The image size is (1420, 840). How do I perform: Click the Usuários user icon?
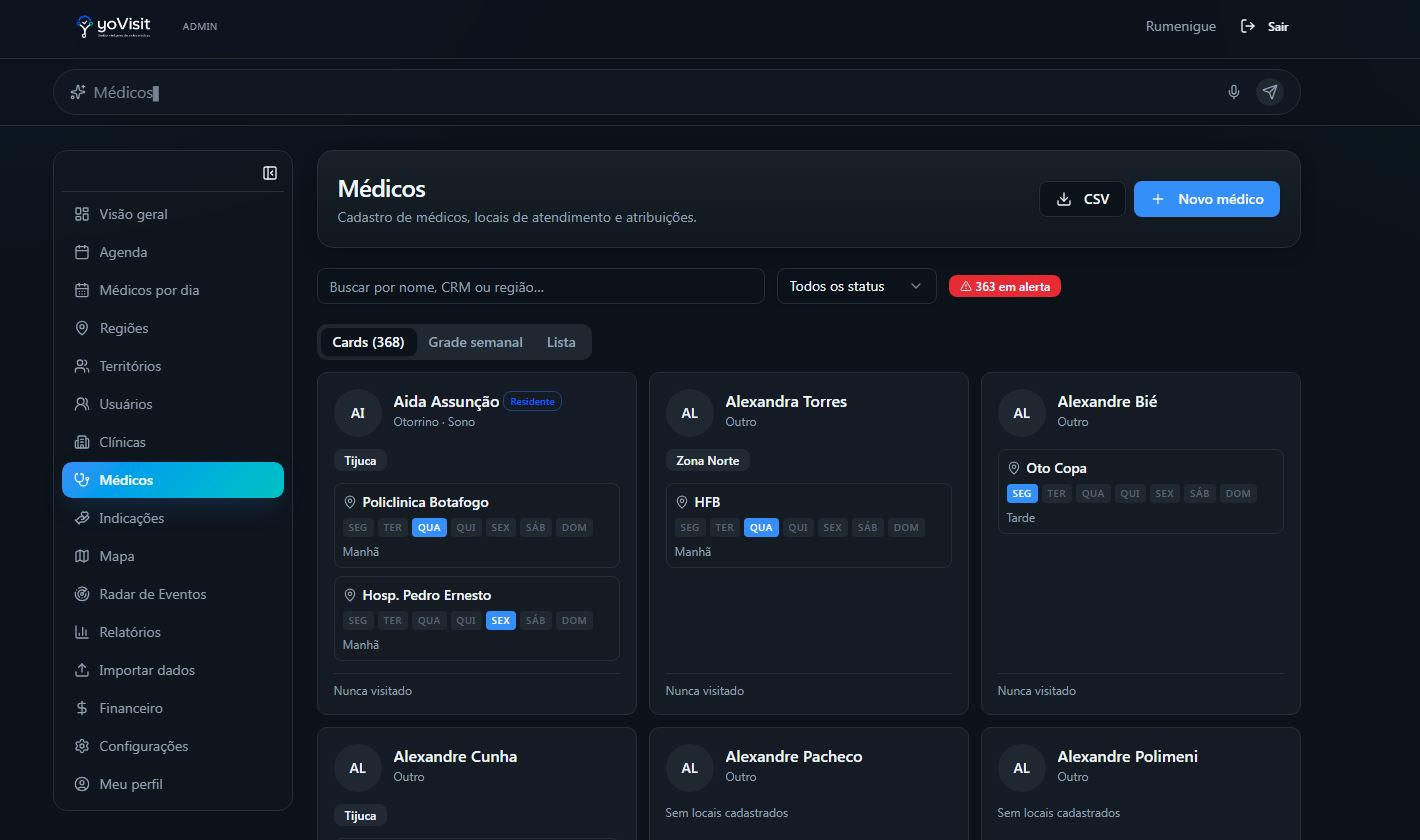82,404
